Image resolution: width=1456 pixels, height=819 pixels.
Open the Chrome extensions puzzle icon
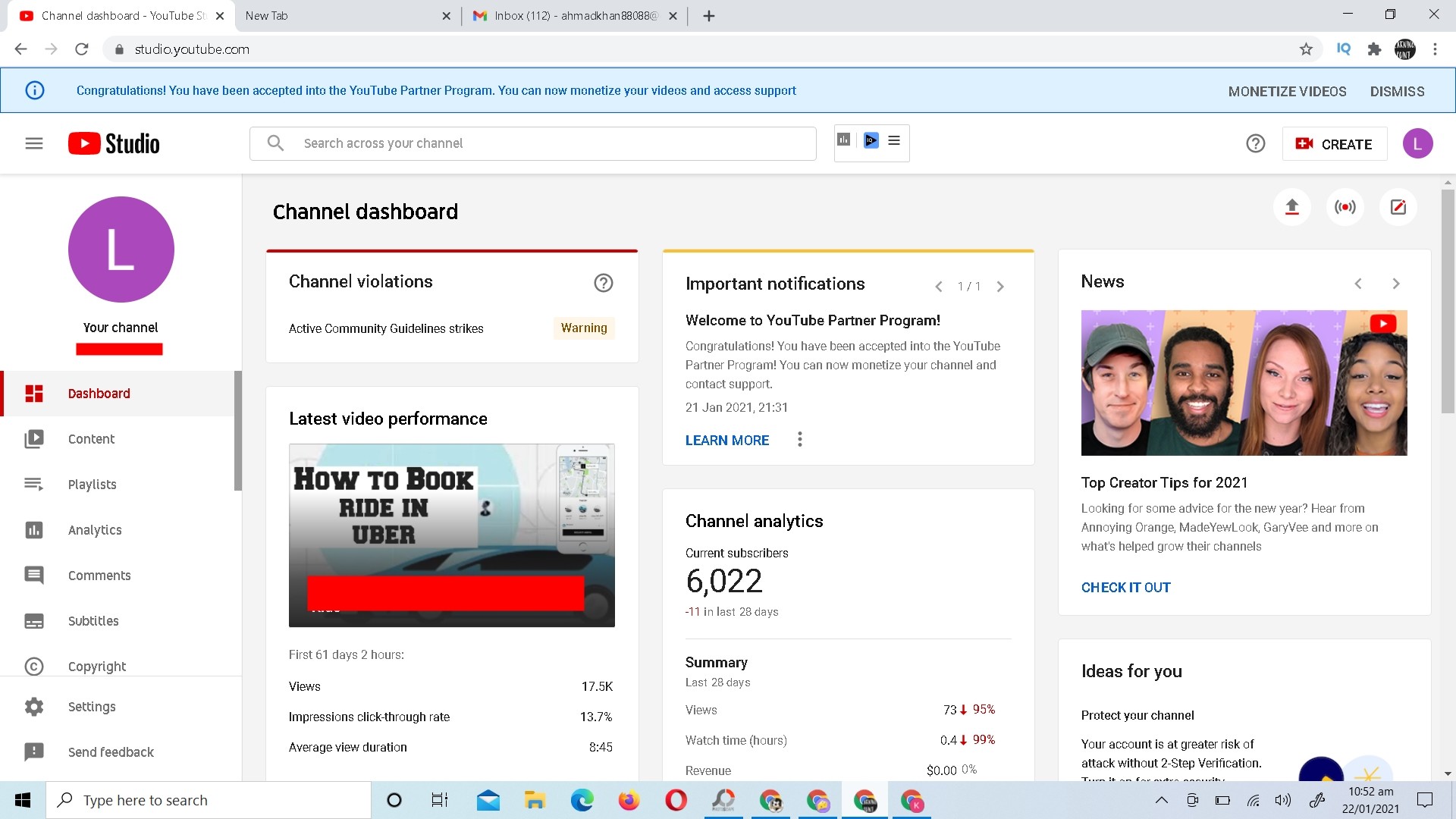click(1374, 49)
